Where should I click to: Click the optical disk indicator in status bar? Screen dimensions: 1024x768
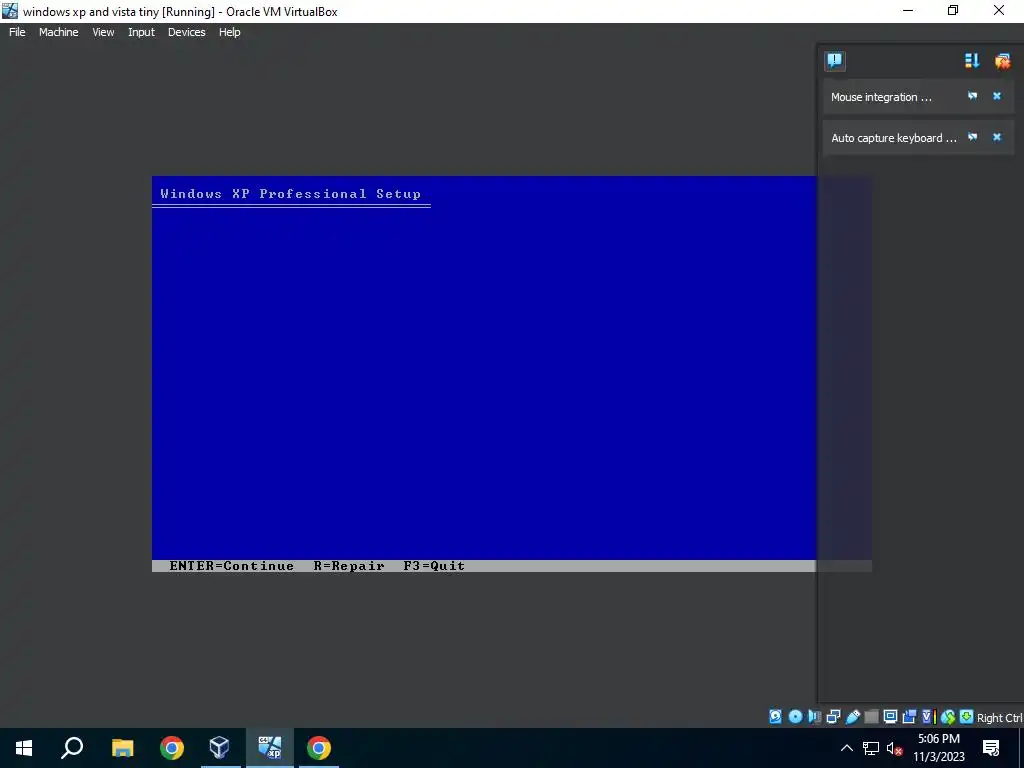coord(795,716)
